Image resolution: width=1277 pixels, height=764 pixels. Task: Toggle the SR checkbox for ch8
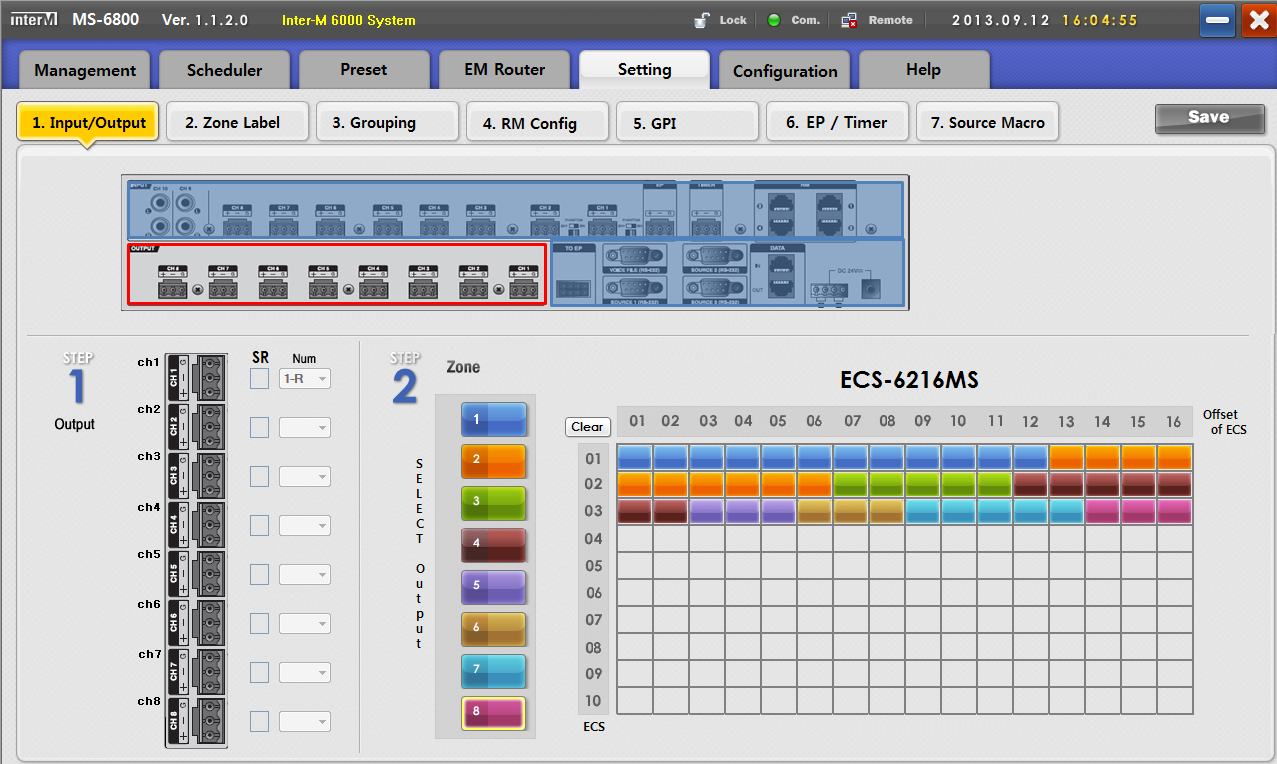(x=259, y=722)
